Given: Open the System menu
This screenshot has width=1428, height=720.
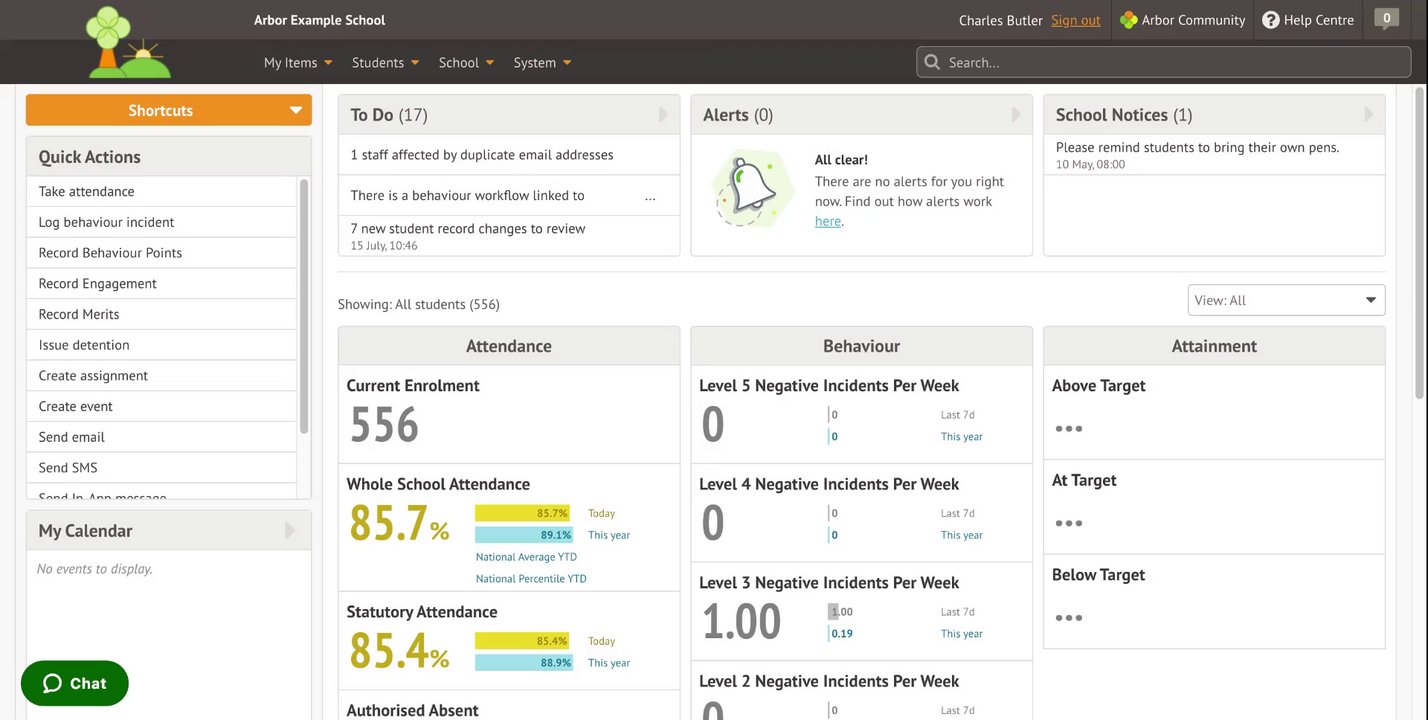Looking at the screenshot, I should tap(542, 62).
